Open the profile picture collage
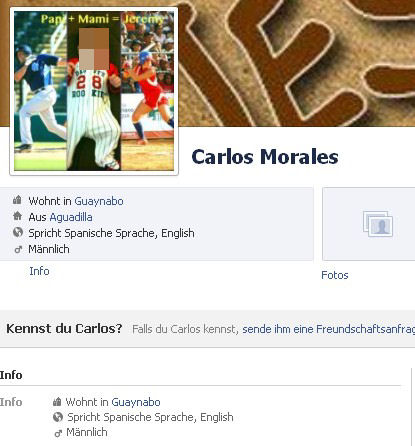415x446 pixels. point(94,91)
